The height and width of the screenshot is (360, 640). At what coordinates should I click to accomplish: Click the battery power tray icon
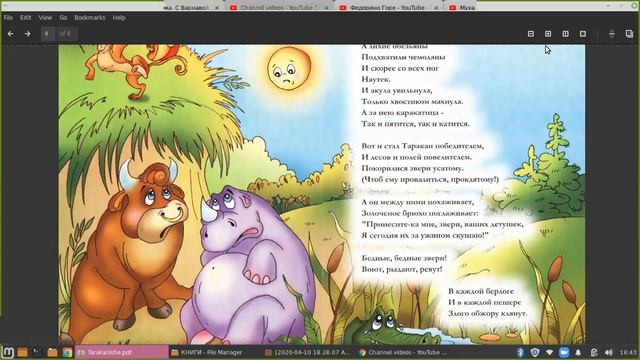[593, 352]
